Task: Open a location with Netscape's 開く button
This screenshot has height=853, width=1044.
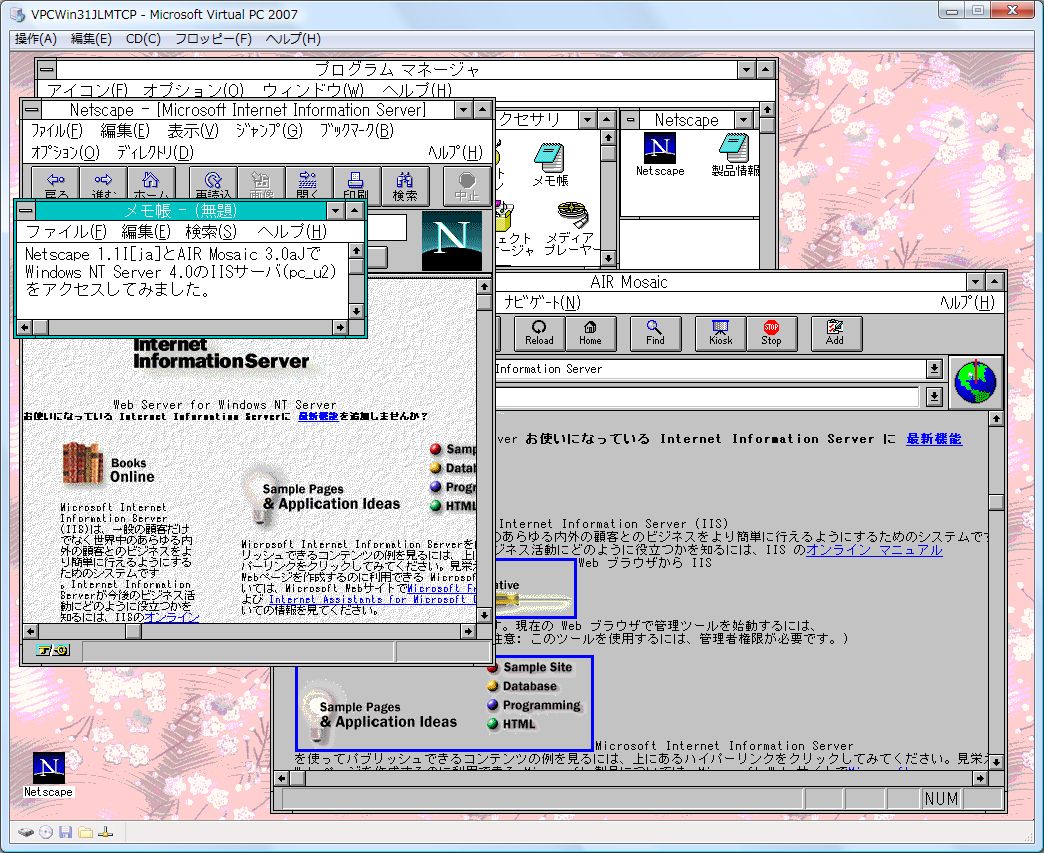Action: coord(308,184)
